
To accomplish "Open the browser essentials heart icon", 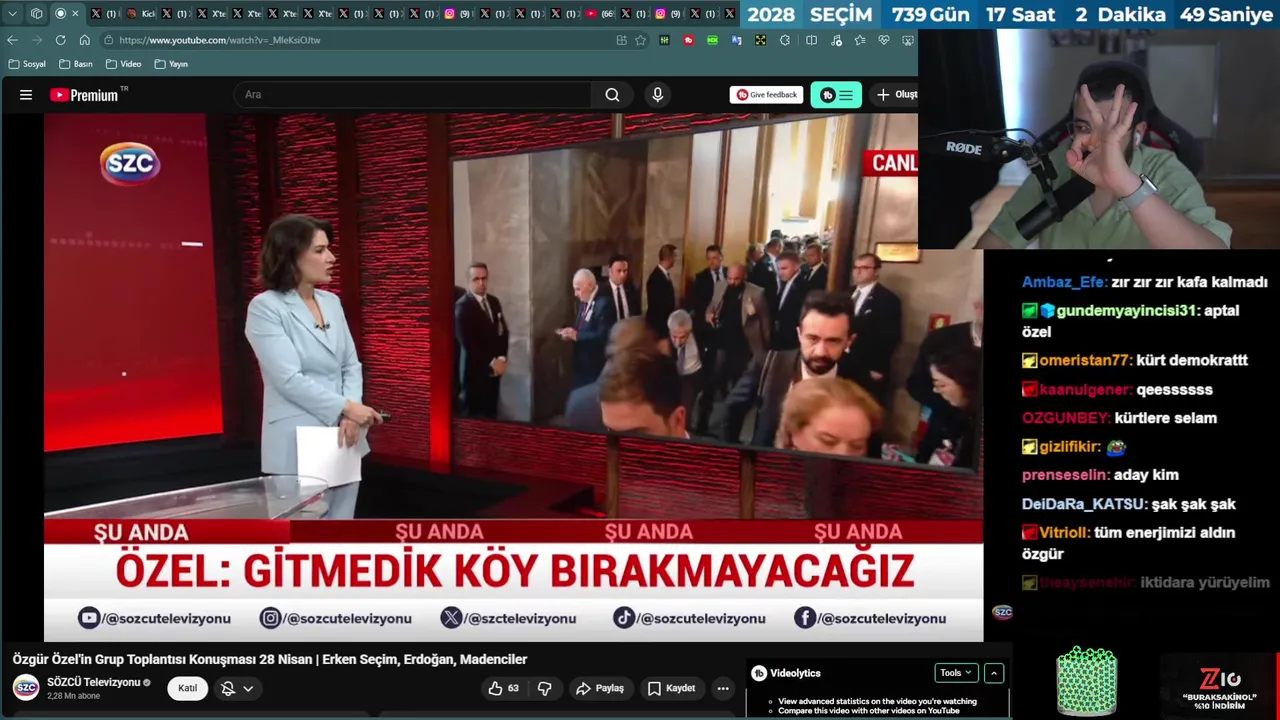I will (x=884, y=40).
